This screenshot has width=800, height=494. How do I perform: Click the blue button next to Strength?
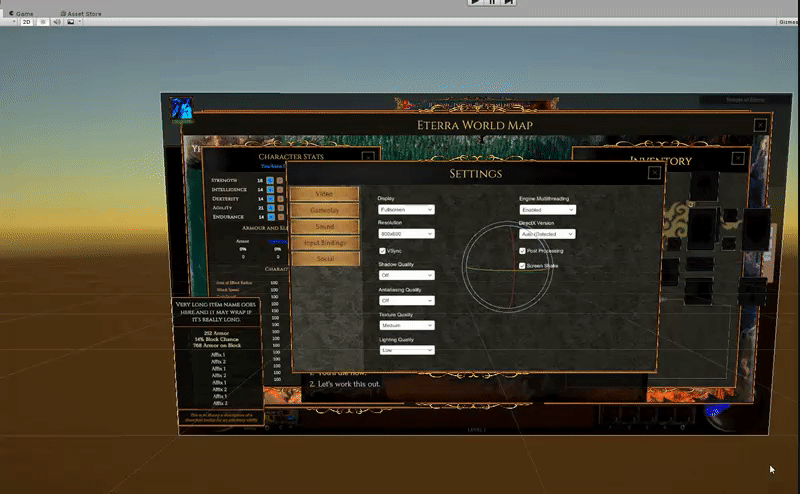[270, 181]
